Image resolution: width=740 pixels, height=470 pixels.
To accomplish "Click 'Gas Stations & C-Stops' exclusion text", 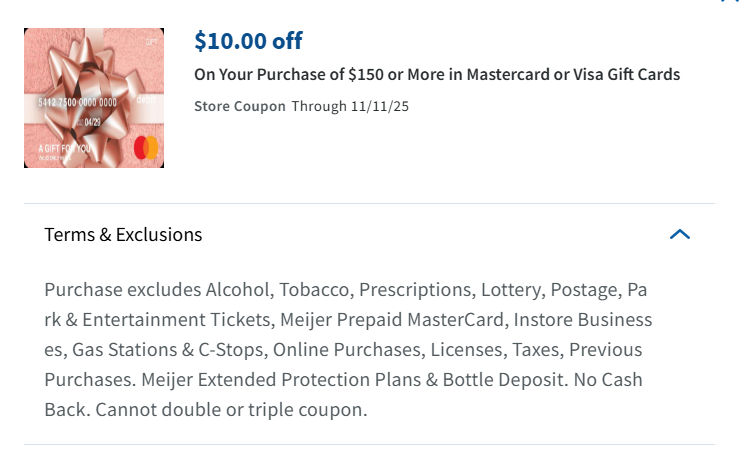I will tap(168, 350).
